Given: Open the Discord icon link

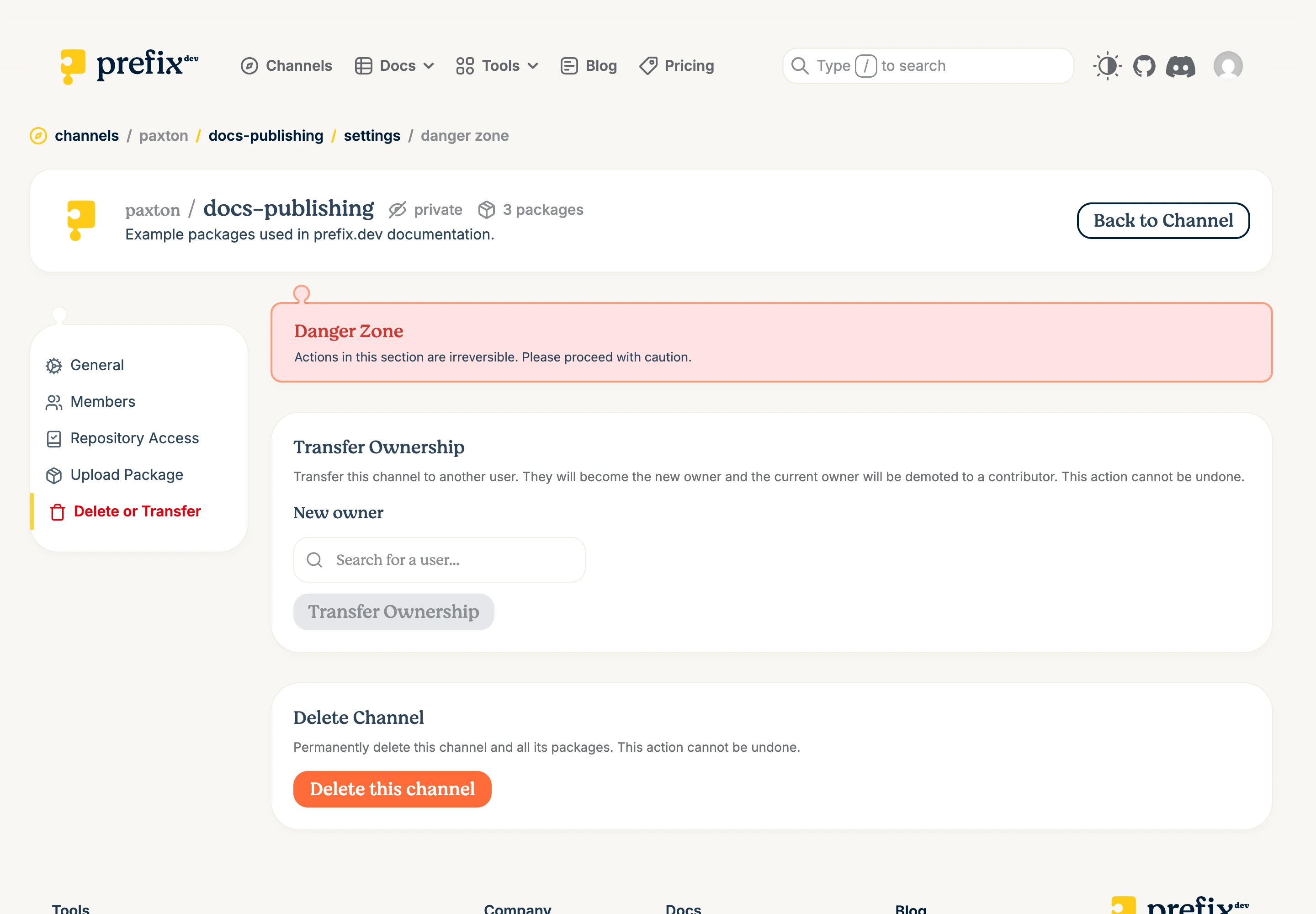Looking at the screenshot, I should pyautogui.click(x=1181, y=66).
